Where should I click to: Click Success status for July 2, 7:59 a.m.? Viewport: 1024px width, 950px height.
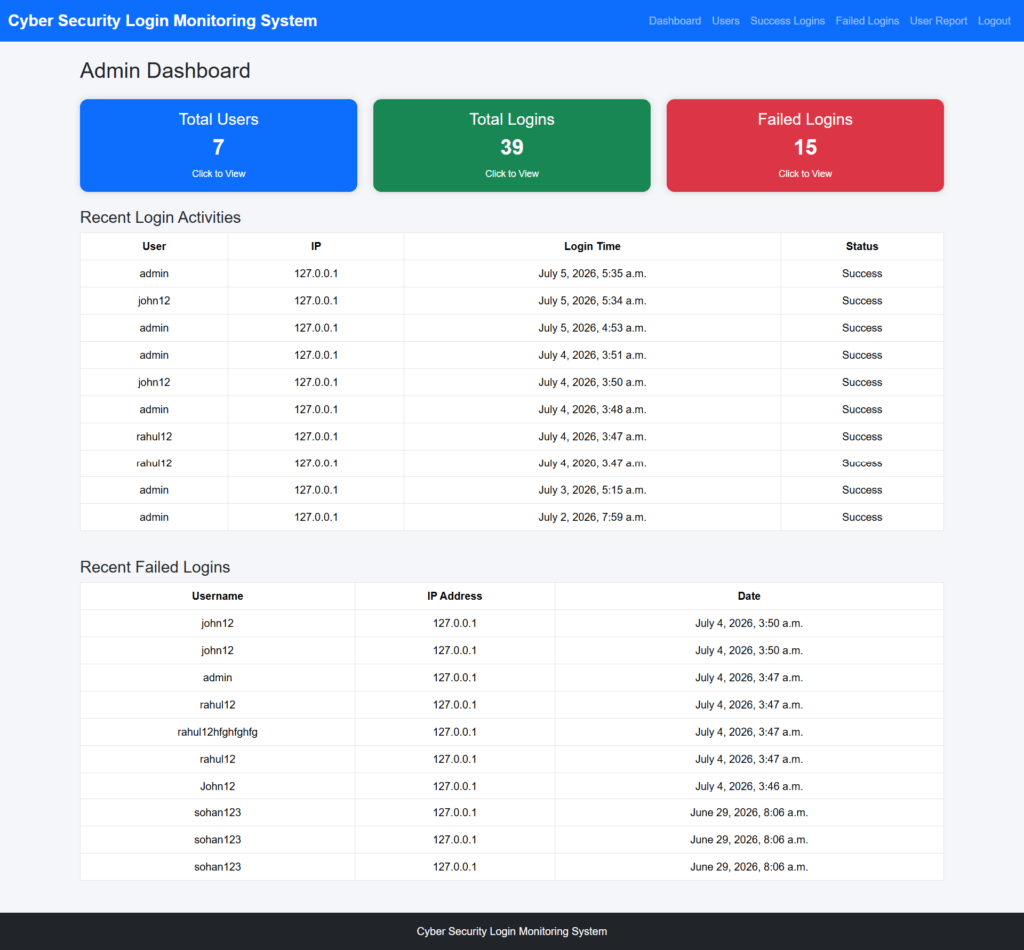(862, 517)
